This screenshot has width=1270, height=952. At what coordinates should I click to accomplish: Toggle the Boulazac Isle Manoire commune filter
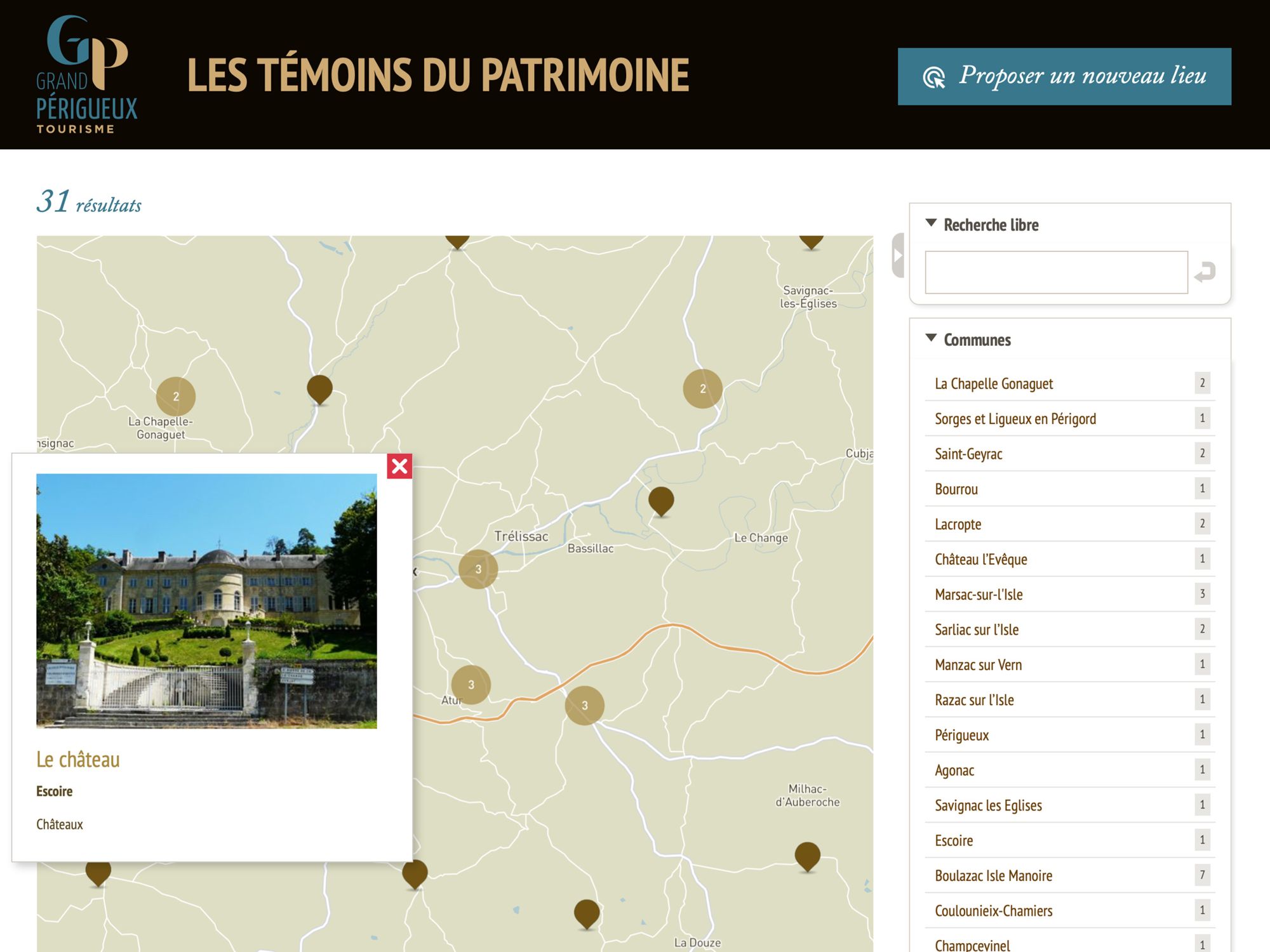click(x=994, y=875)
